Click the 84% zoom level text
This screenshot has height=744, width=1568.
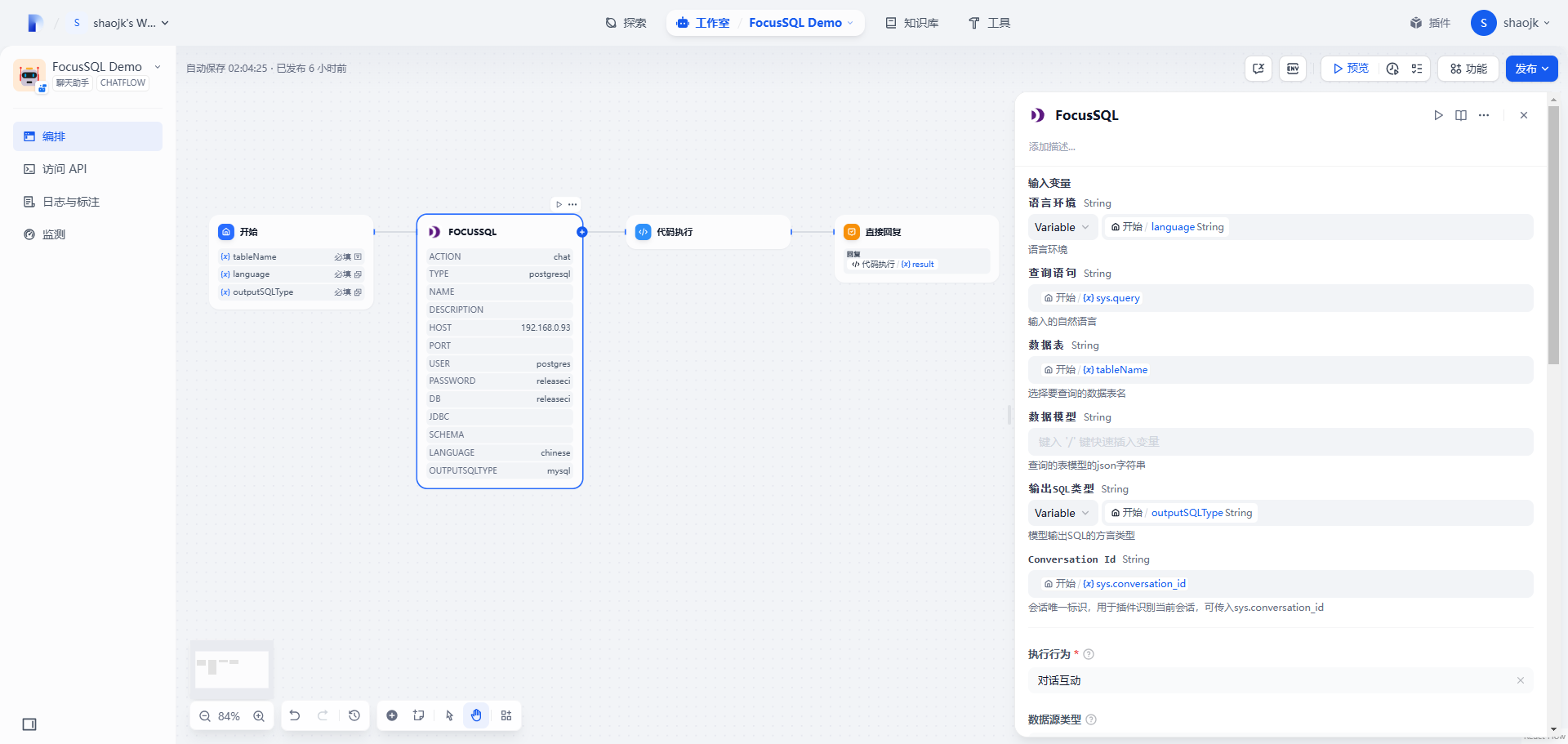click(x=229, y=716)
